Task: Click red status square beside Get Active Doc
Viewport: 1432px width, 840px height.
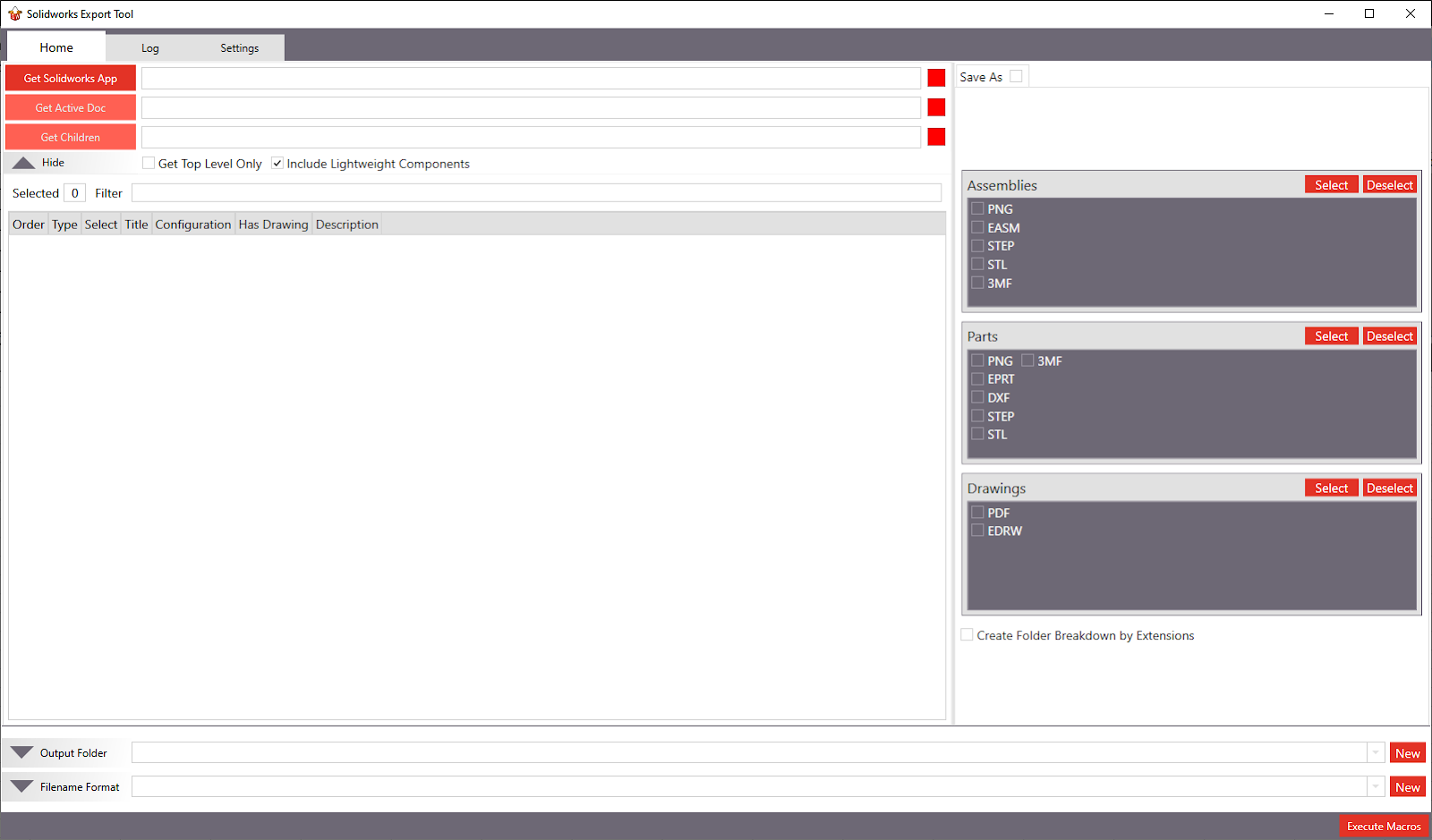Action: click(x=936, y=107)
